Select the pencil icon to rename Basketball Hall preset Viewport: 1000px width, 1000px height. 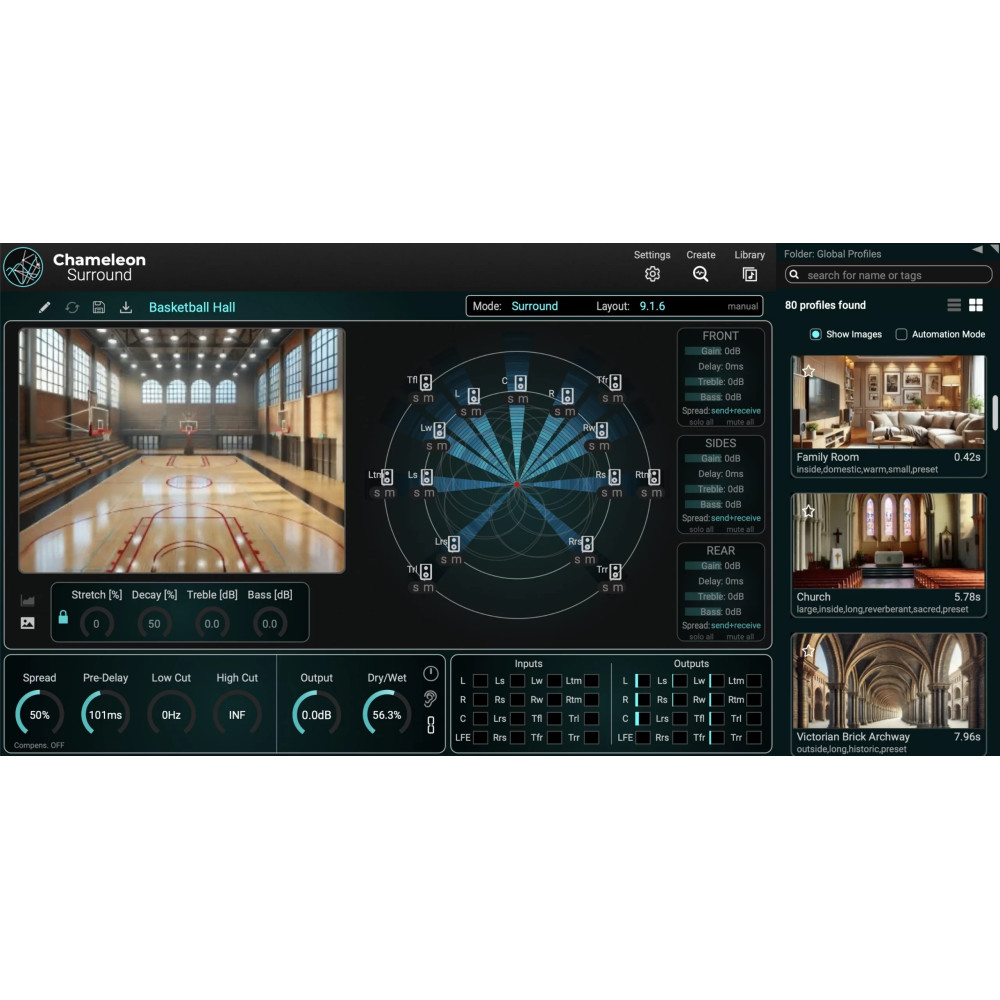pos(44,307)
